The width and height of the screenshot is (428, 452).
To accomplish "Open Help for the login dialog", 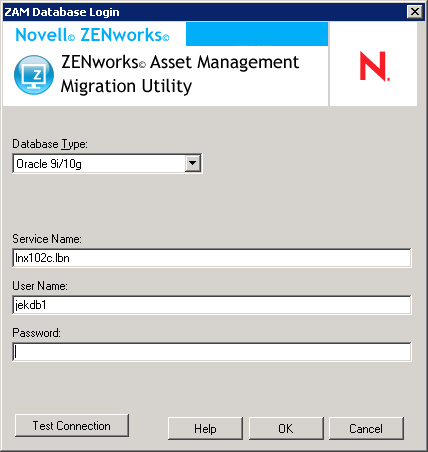I will click(205, 428).
